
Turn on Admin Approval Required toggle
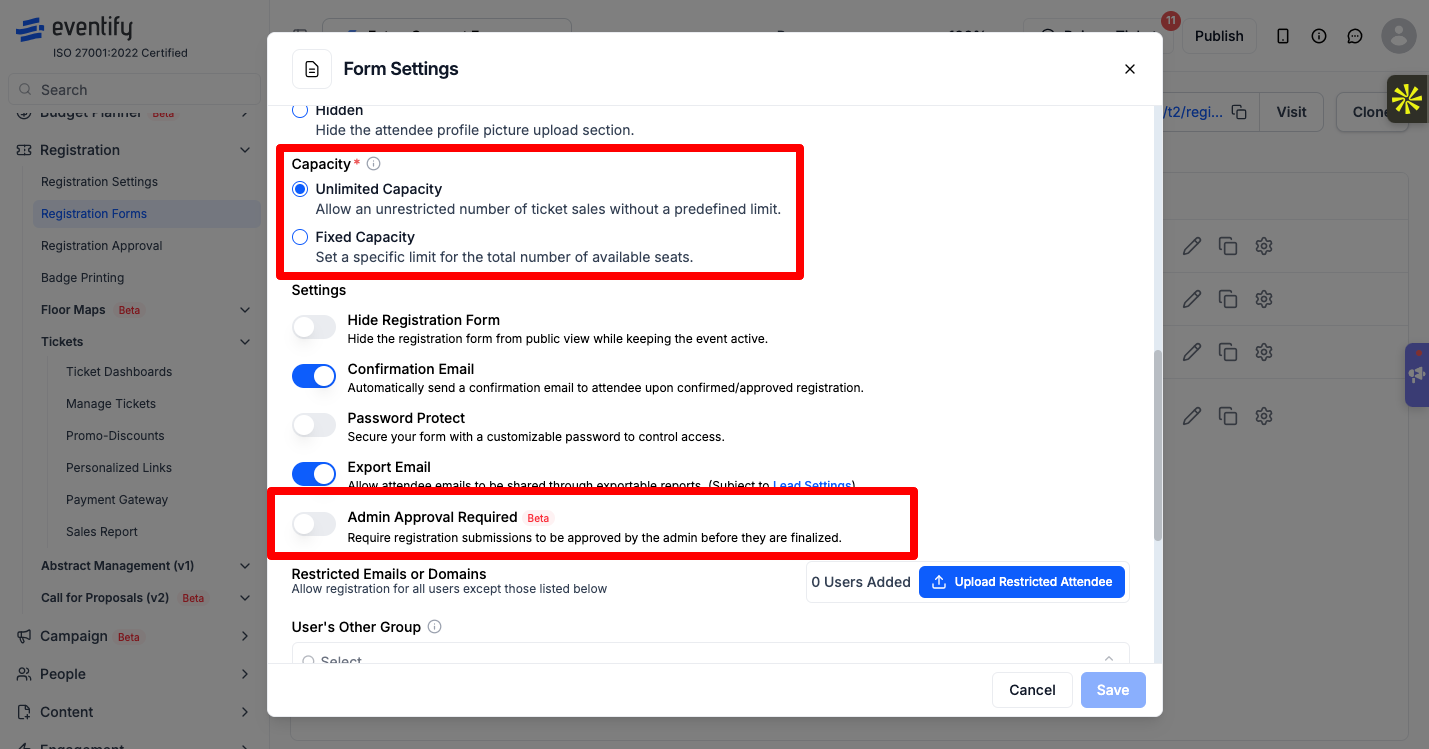[314, 524]
